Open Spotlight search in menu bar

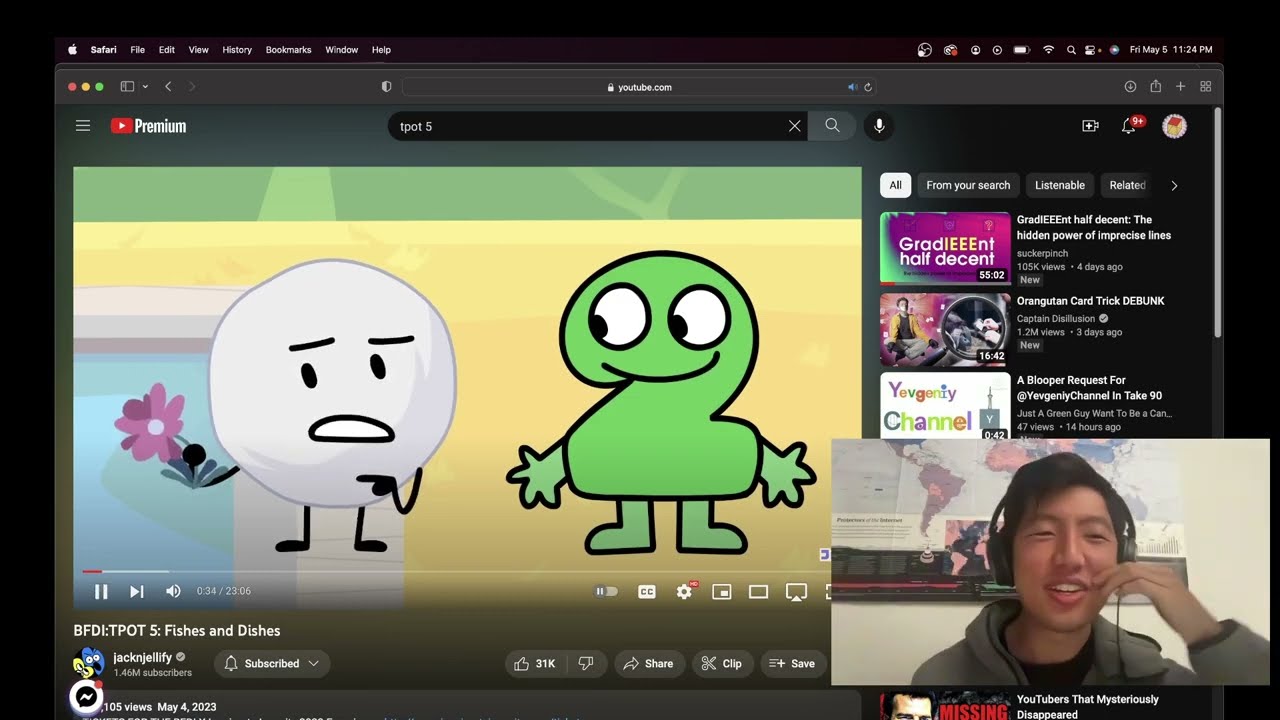pyautogui.click(x=1071, y=50)
